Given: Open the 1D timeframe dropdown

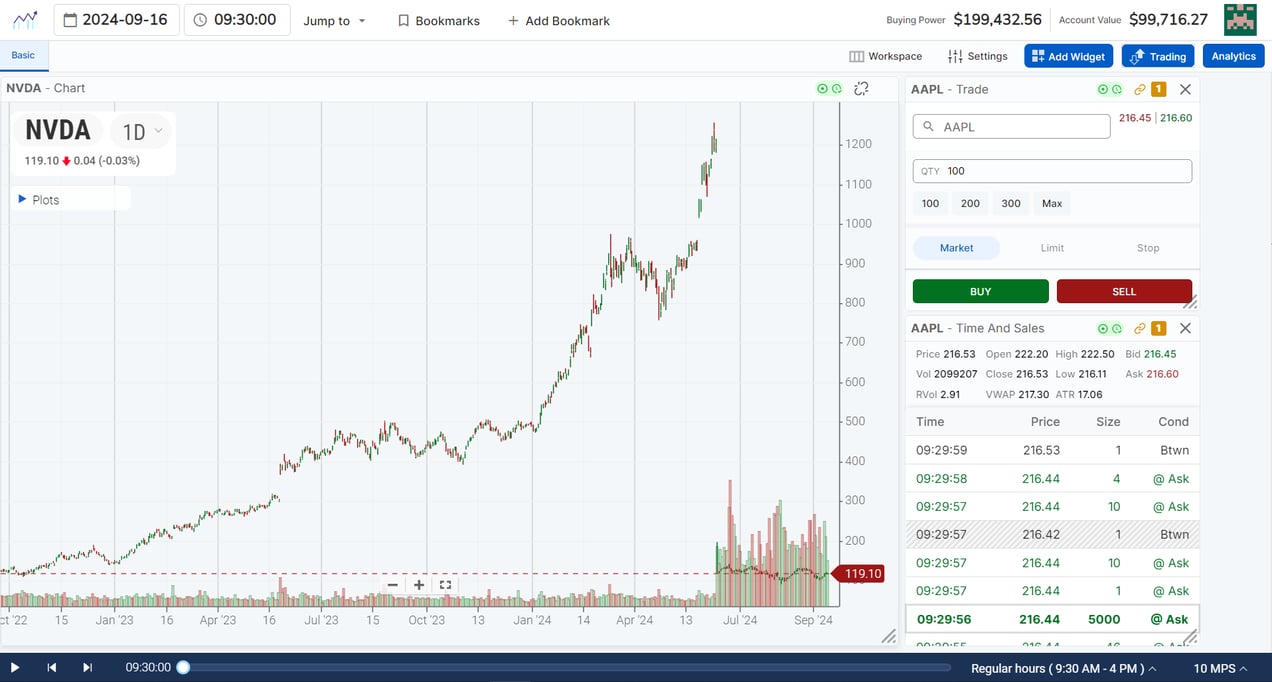Looking at the screenshot, I should point(138,131).
